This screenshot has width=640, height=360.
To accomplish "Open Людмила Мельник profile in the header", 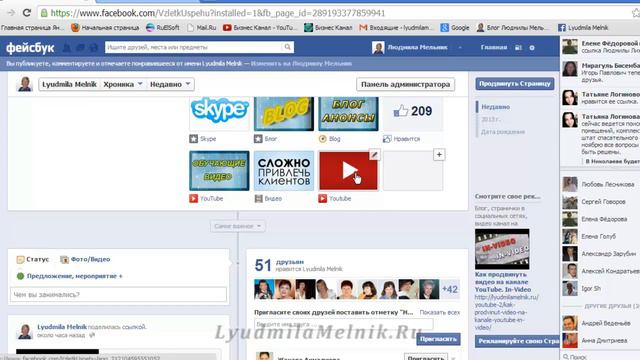I will (x=410, y=47).
